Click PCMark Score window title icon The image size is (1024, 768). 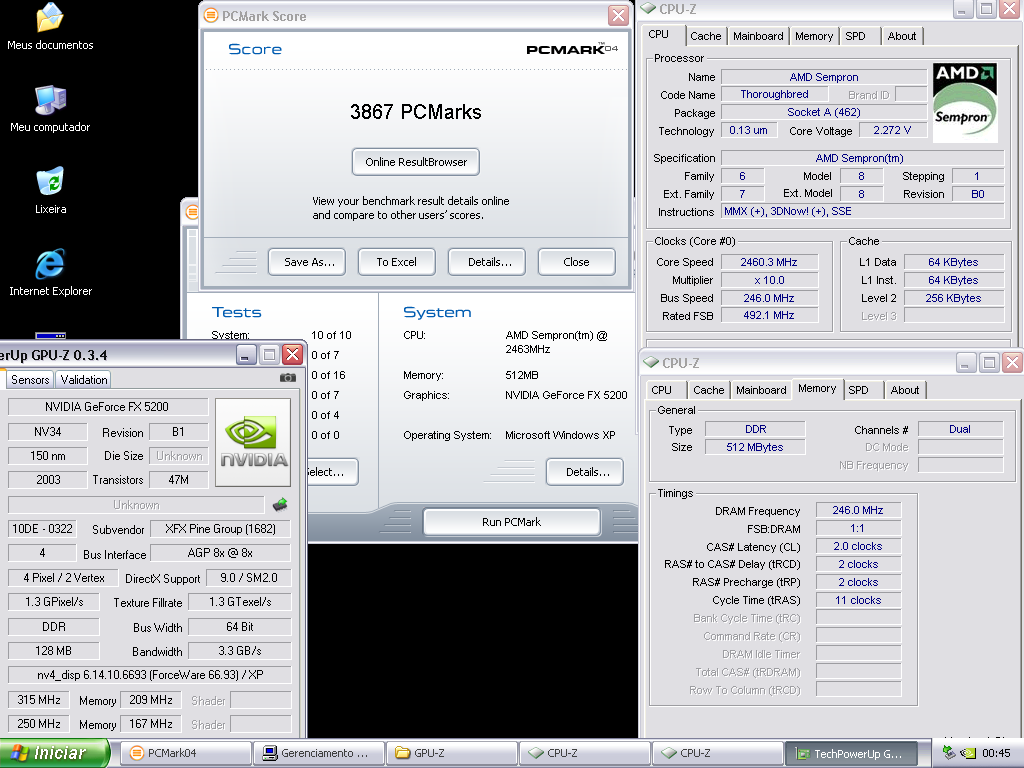[x=211, y=16]
